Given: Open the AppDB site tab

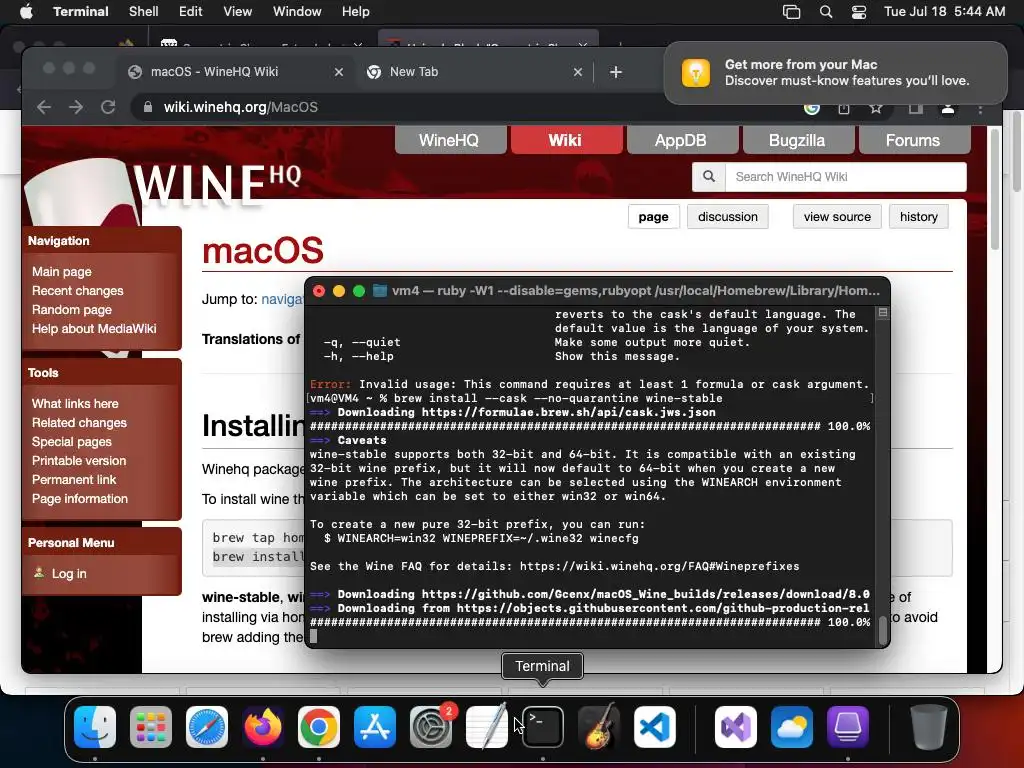Looking at the screenshot, I should pyautogui.click(x=681, y=140).
